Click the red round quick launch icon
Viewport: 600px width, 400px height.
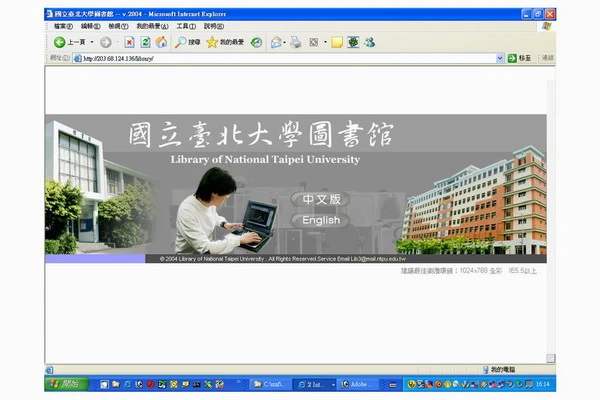pos(150,384)
